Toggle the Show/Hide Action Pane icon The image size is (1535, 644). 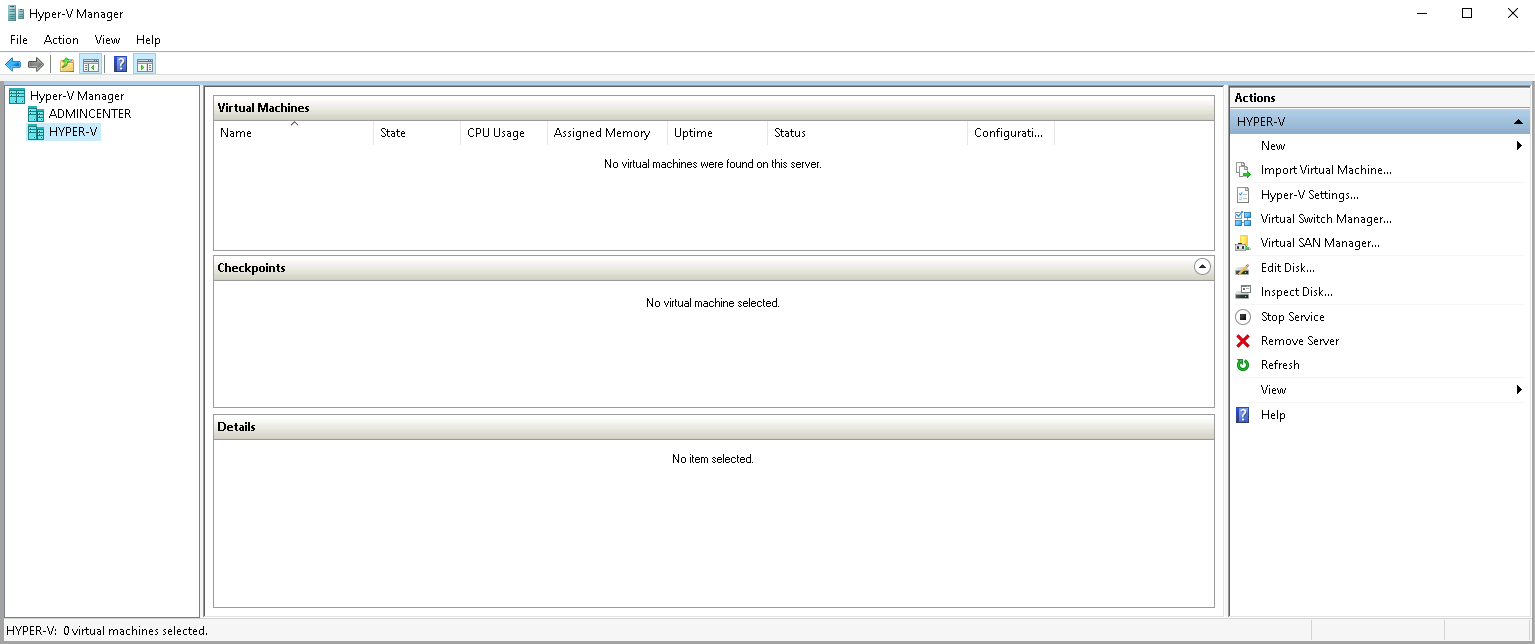pyautogui.click(x=144, y=65)
